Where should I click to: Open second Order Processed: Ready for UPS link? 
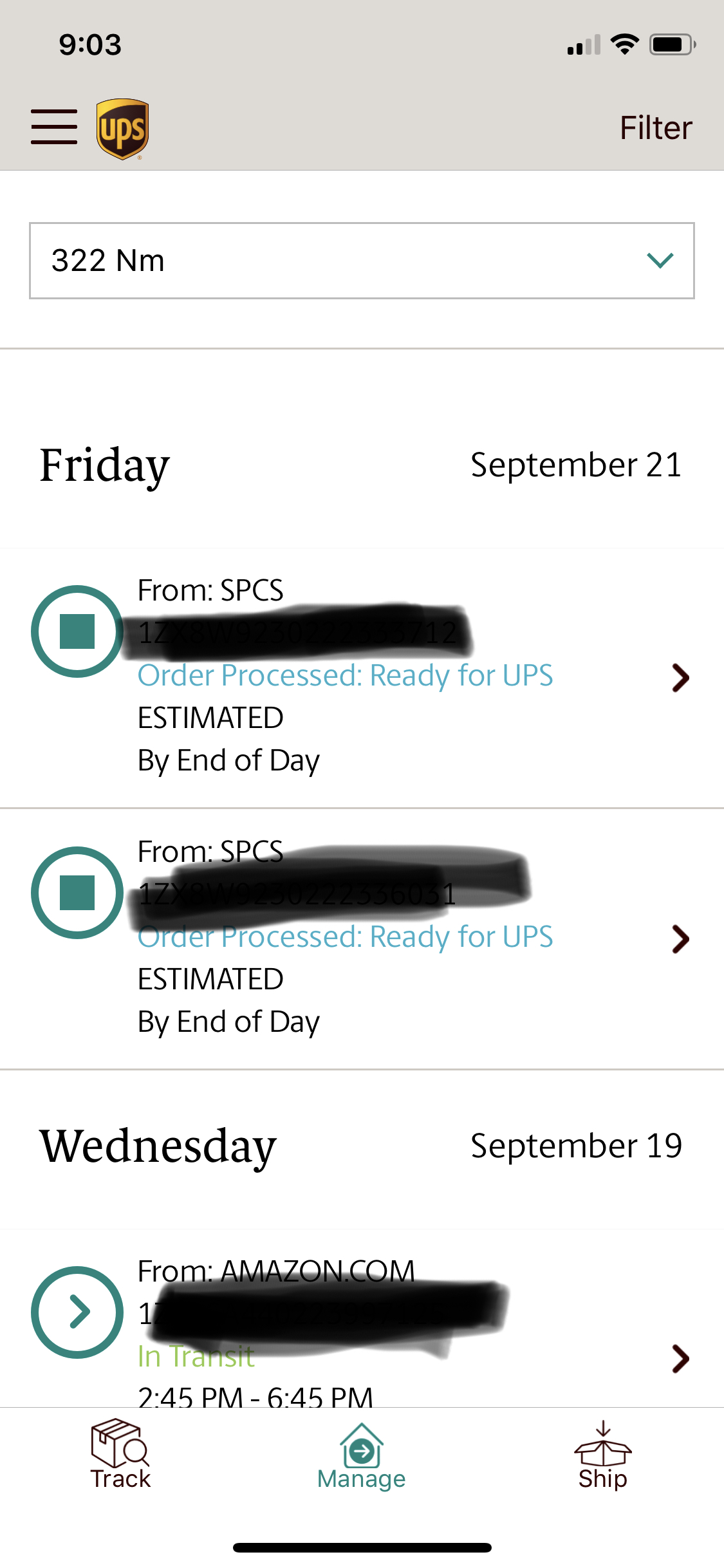click(x=346, y=937)
